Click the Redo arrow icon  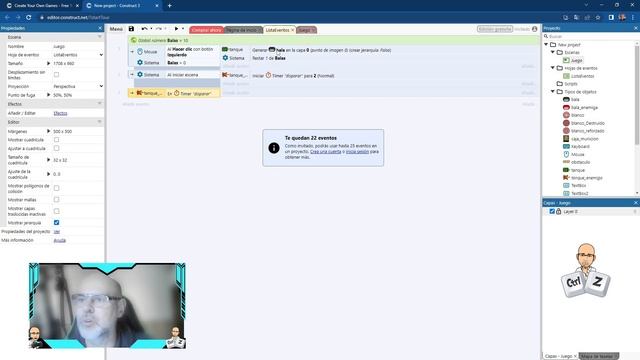click(x=159, y=29)
